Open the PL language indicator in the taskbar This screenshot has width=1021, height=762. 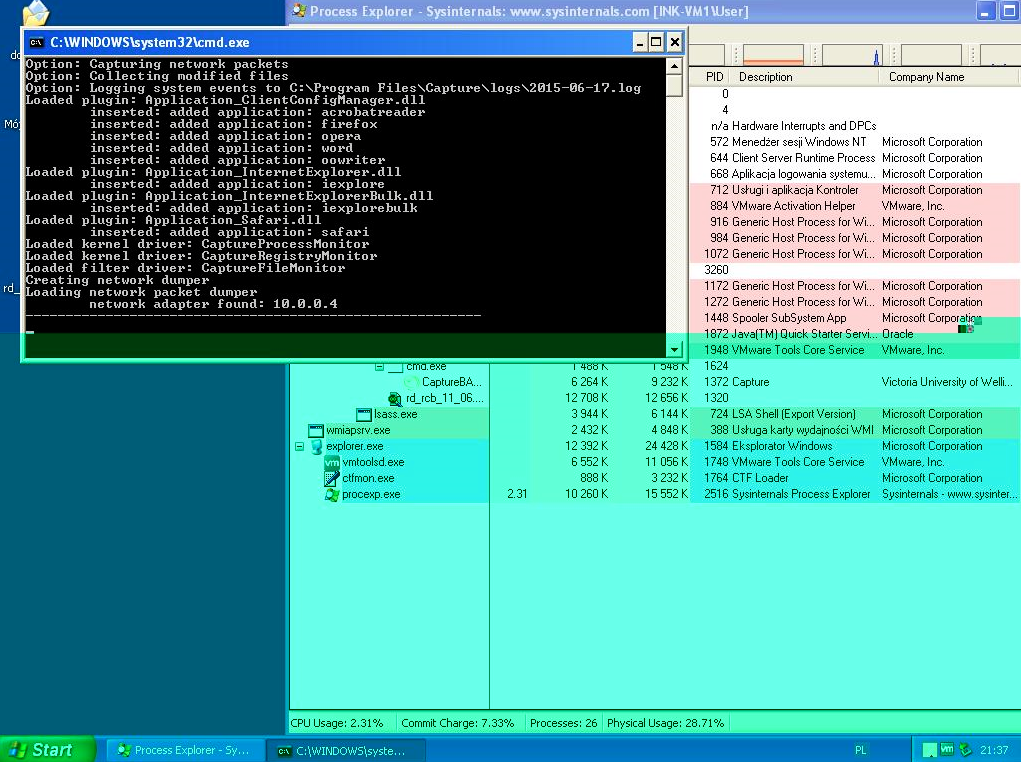860,750
